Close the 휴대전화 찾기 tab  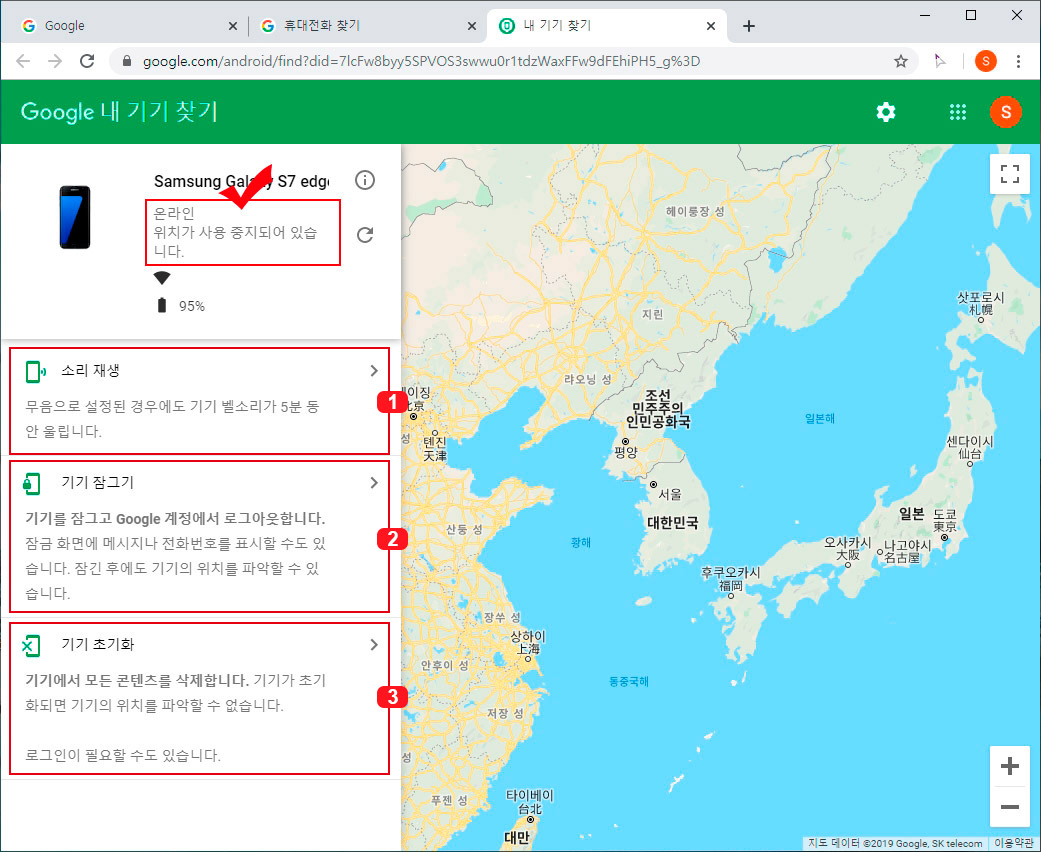click(x=471, y=26)
